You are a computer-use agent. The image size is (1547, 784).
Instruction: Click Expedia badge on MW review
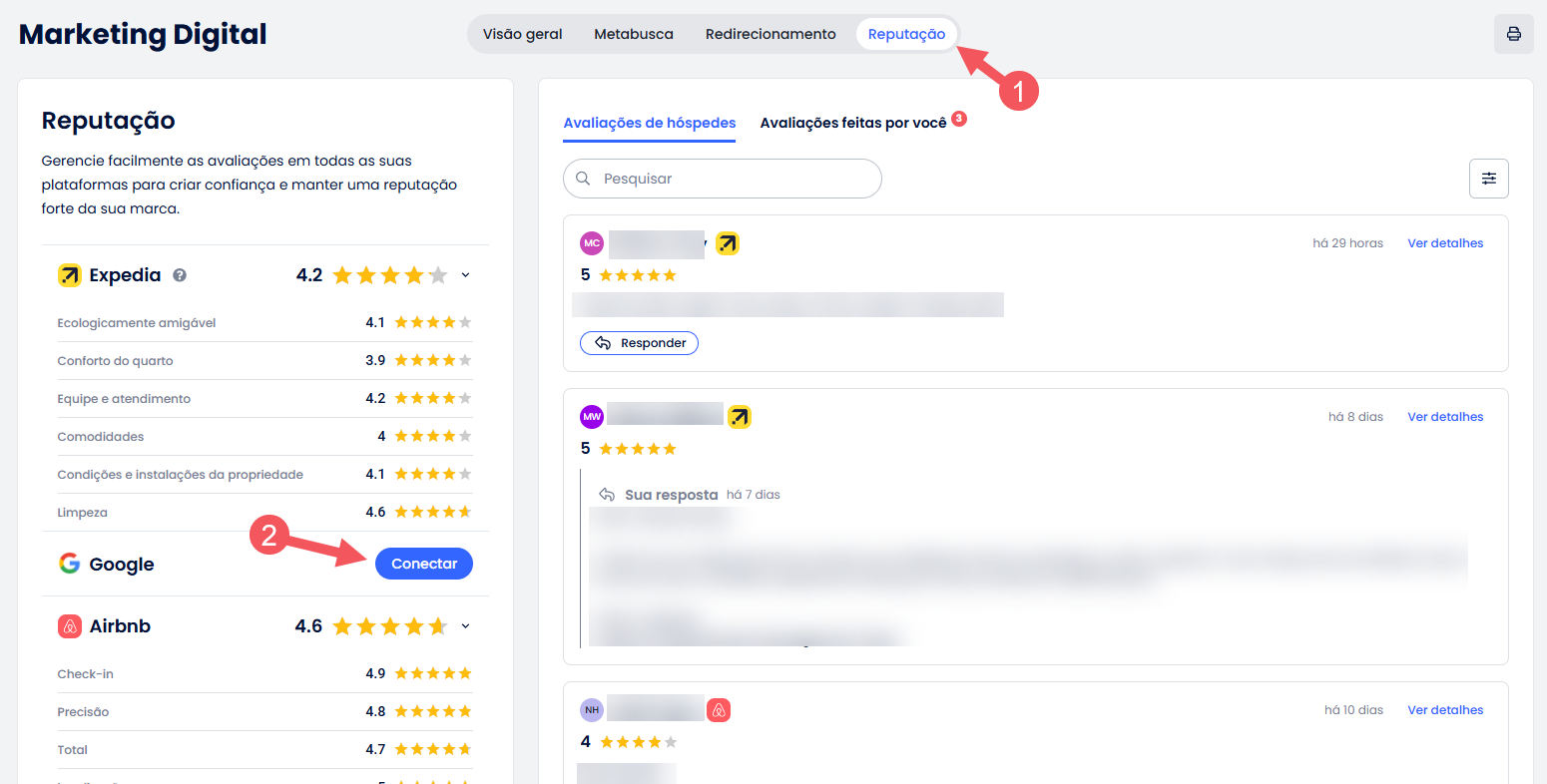[739, 417]
